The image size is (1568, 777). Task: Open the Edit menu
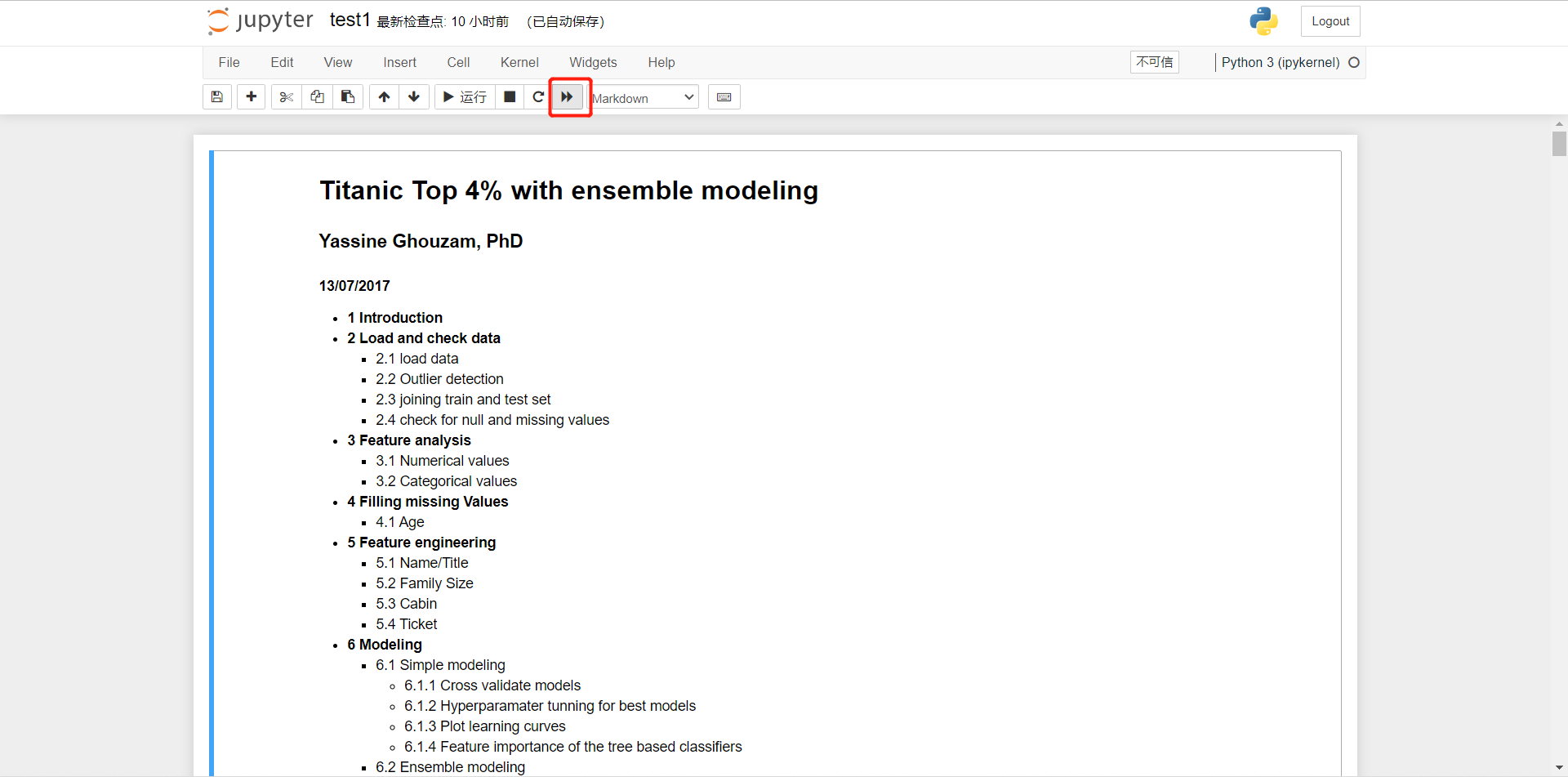coord(283,63)
